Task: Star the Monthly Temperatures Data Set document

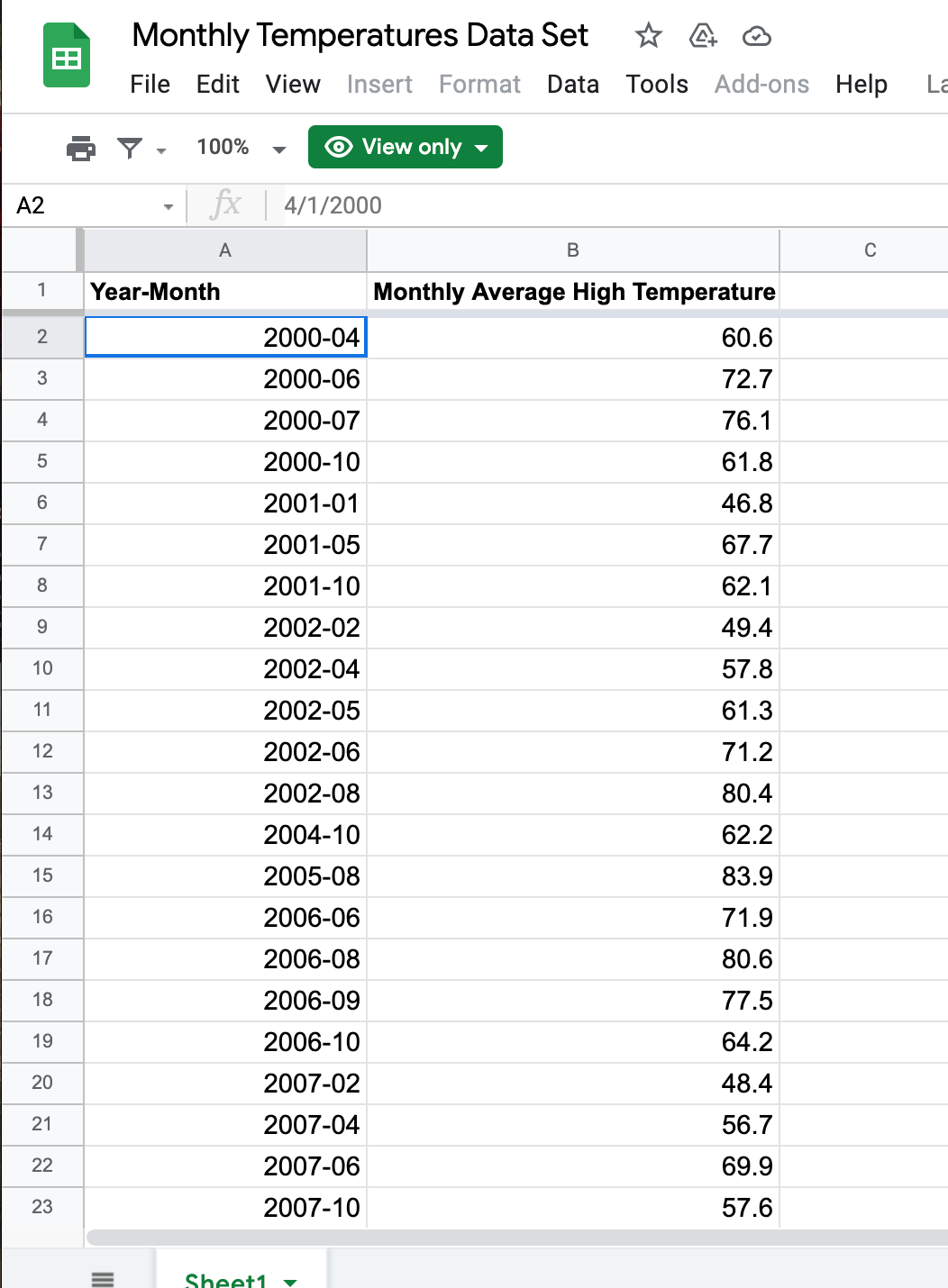Action: (648, 36)
